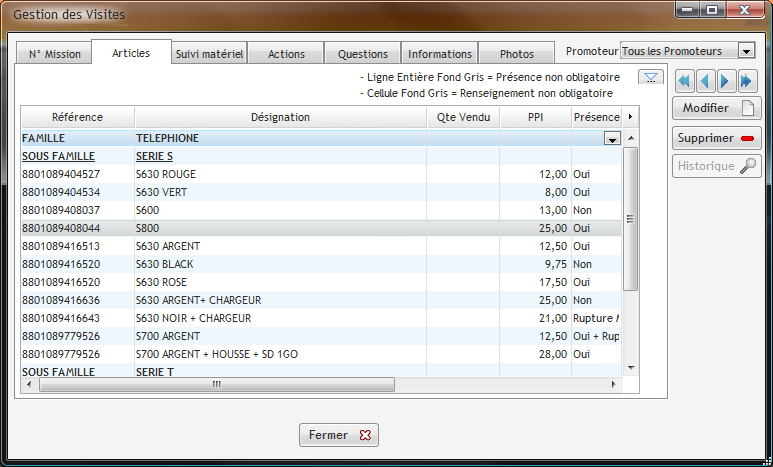773x467 pixels.
Task: Open the Suivi matériel tab
Action: point(209,54)
